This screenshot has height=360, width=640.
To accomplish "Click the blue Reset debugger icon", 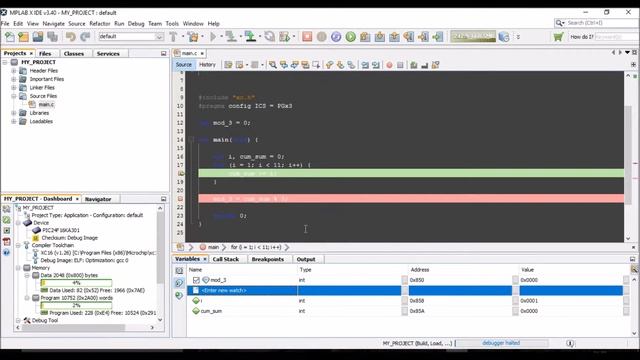I will pyautogui.click(x=336, y=37).
